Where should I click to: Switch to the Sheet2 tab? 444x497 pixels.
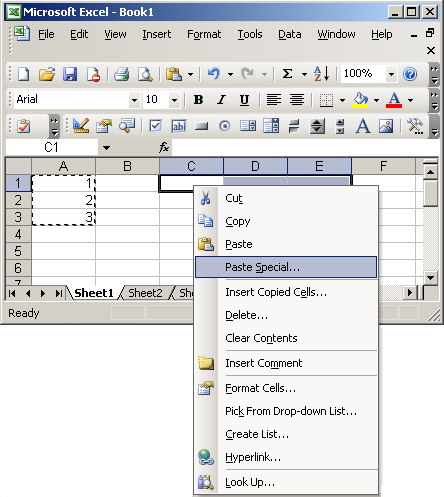pyautogui.click(x=145, y=293)
